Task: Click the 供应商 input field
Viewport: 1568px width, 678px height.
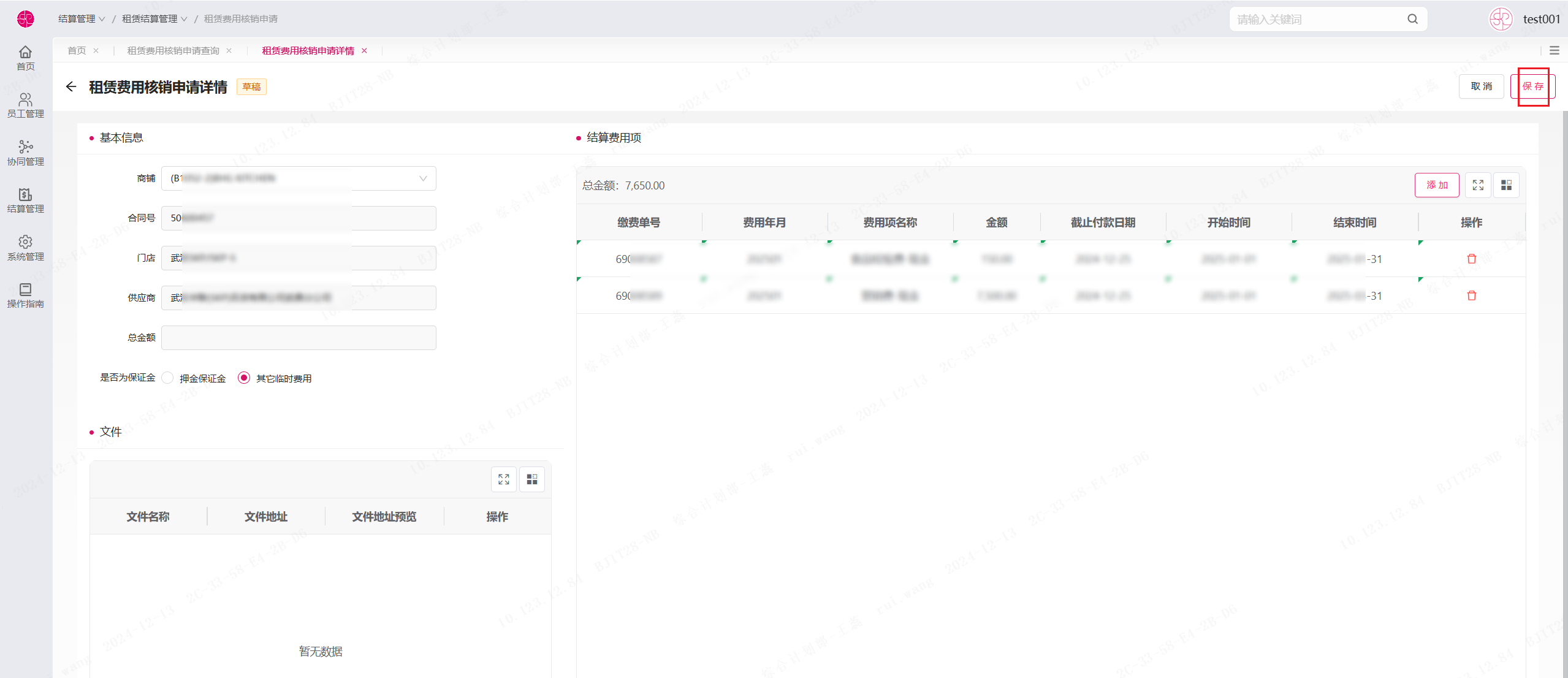Action: pyautogui.click(x=299, y=298)
